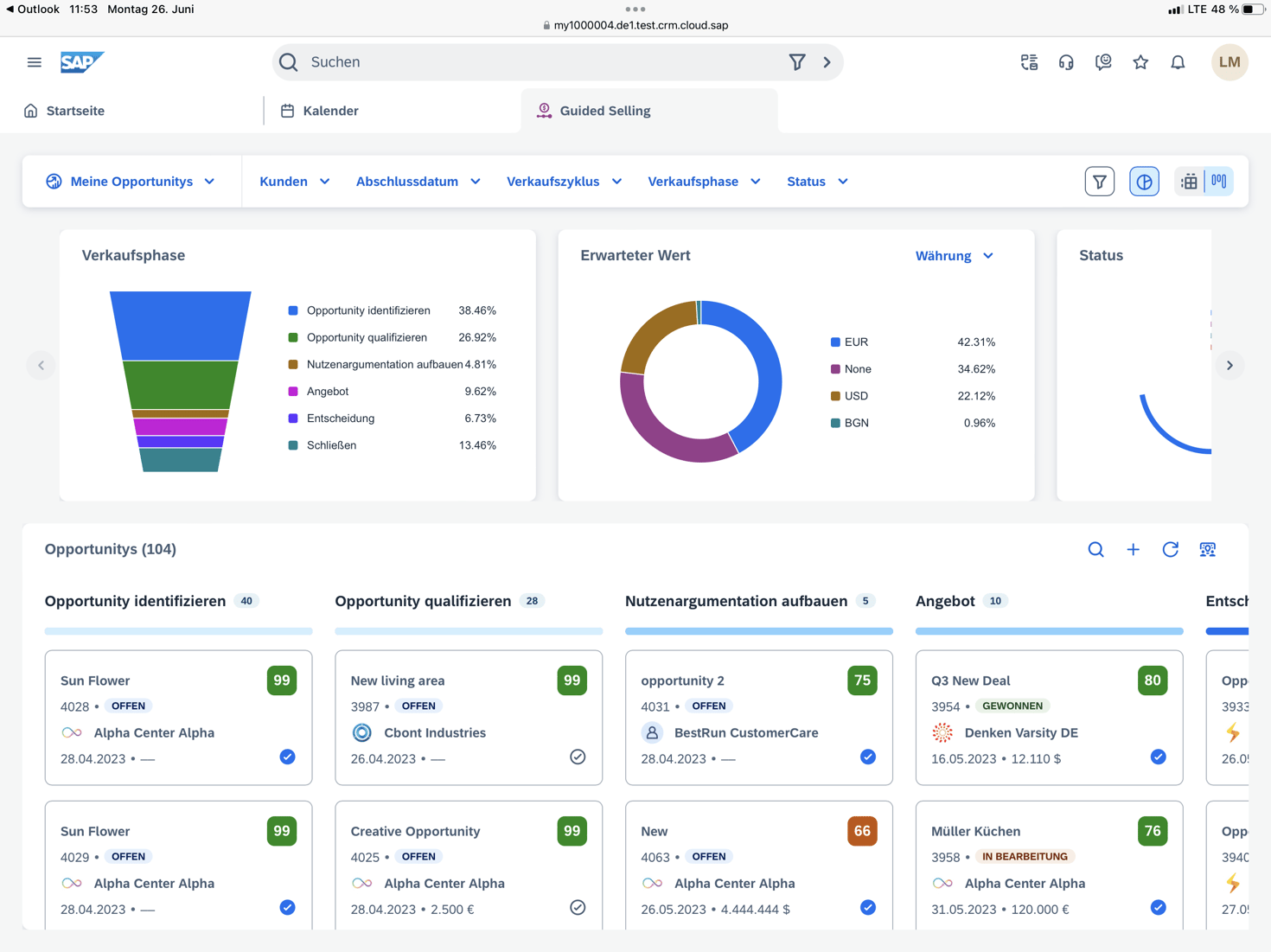
Task: Open the filter icon next to the charts toggle
Action: pyautogui.click(x=1099, y=182)
